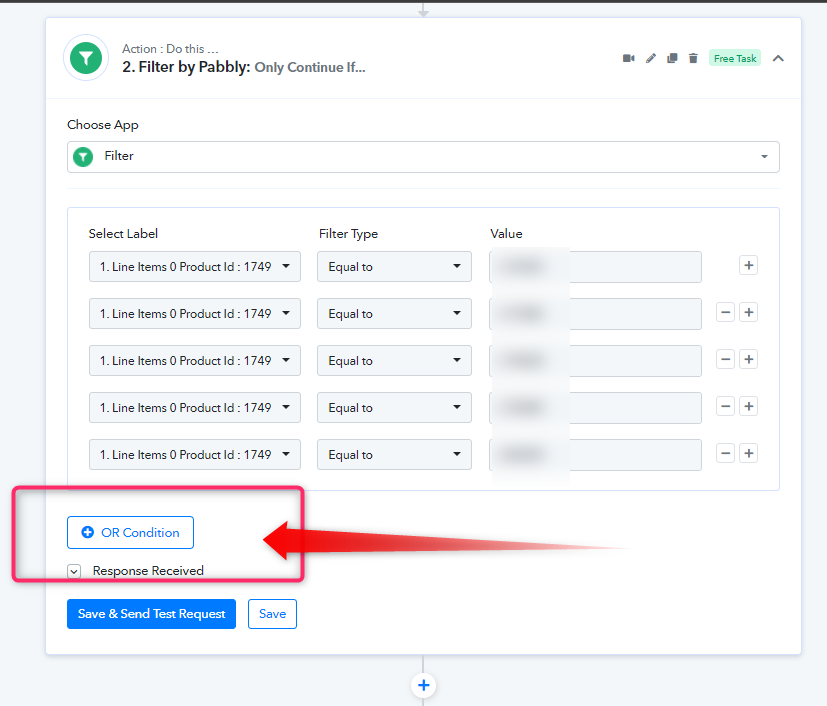Open fifth row Select Label dropdown
This screenshot has height=706, width=827.
[x=195, y=454]
